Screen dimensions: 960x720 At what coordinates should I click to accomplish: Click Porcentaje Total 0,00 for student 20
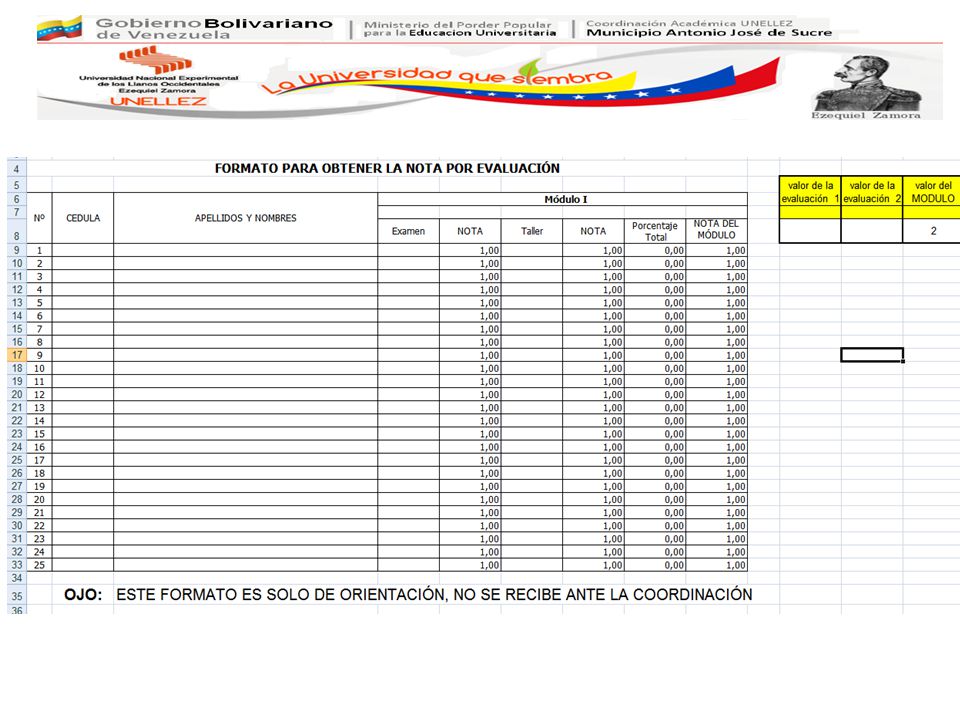(x=654, y=500)
